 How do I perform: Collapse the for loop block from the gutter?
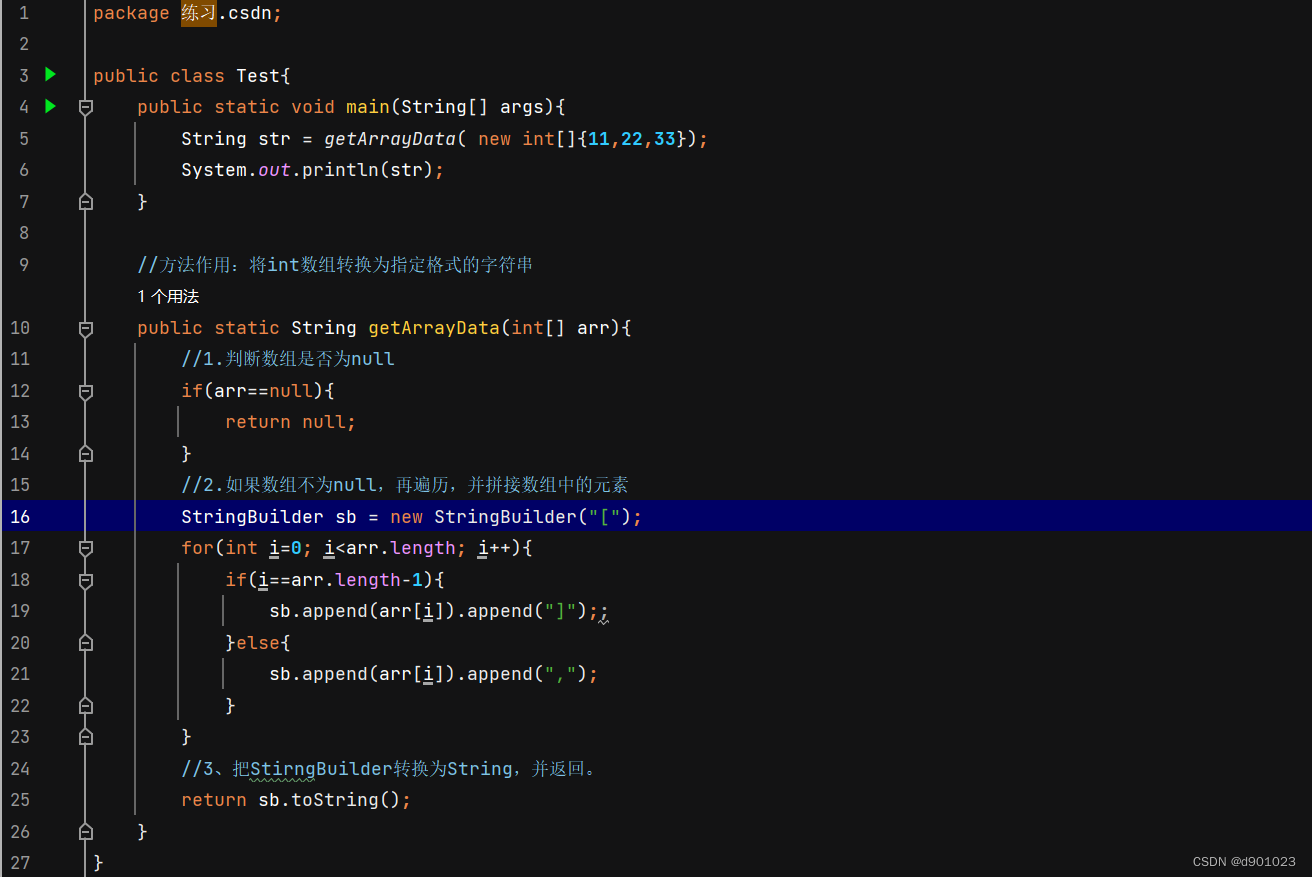tap(85, 548)
